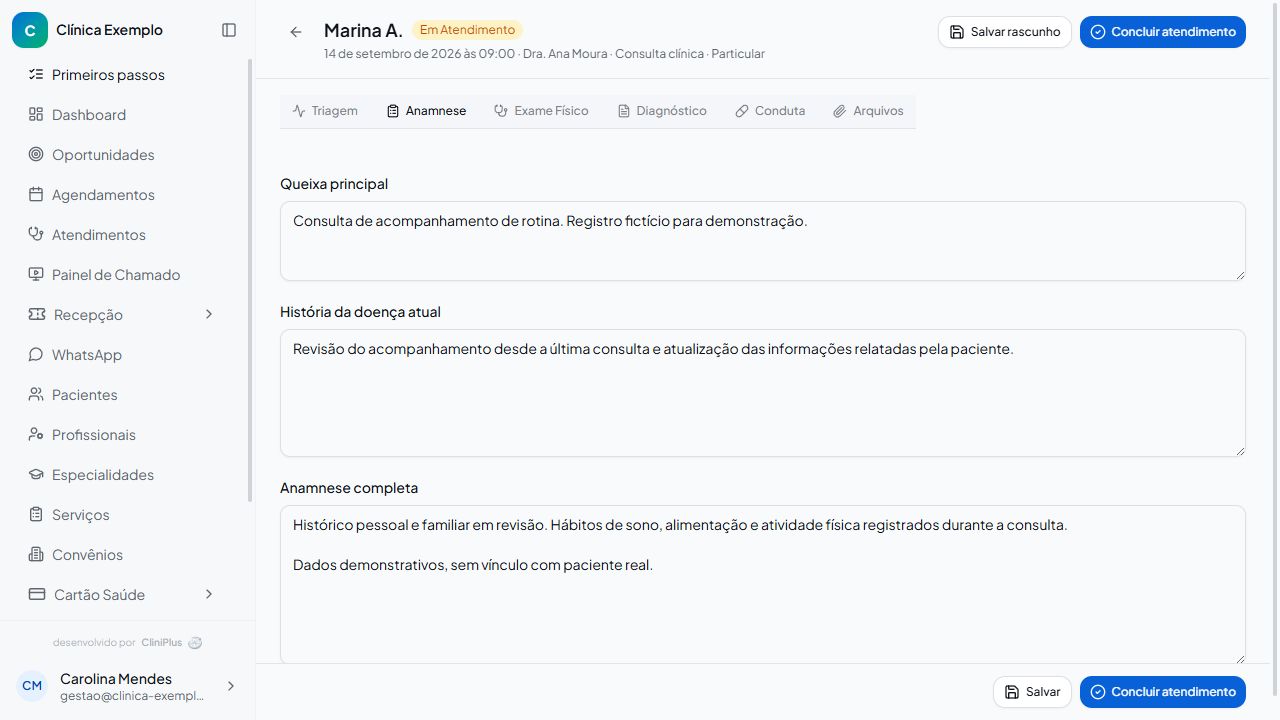Open the Carolina Mendes account menu chevron

click(x=231, y=686)
